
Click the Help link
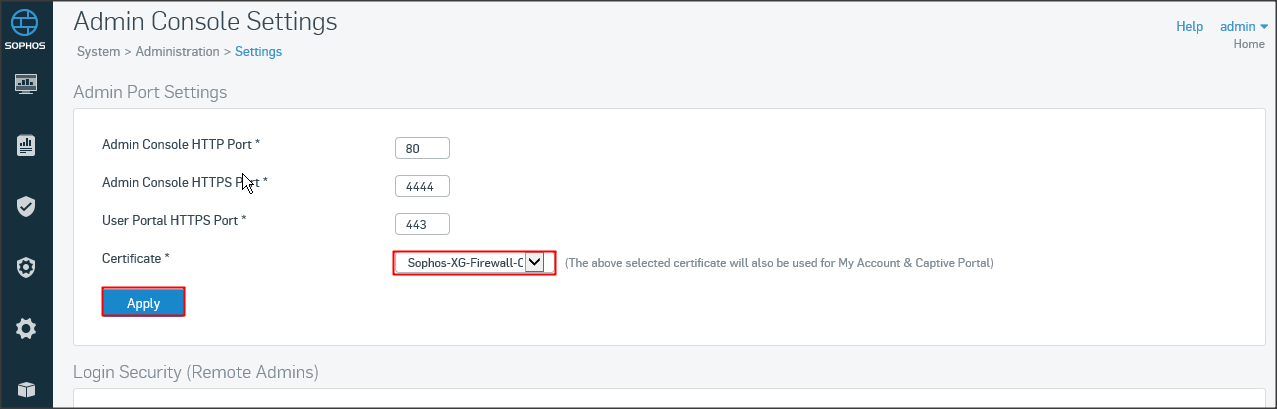1189,27
